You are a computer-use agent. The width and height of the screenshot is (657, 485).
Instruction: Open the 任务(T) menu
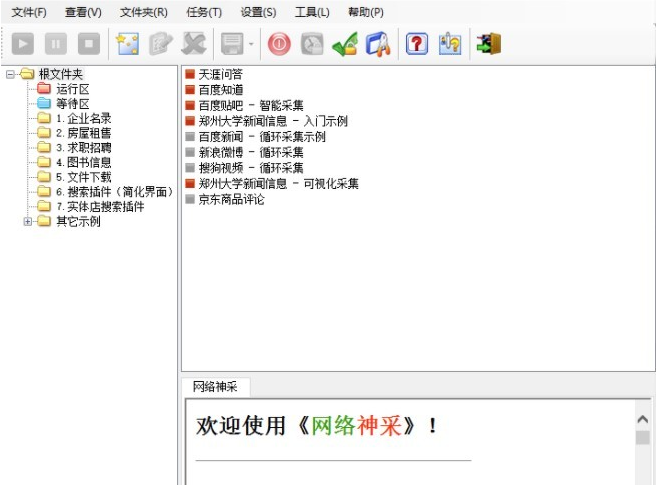(x=204, y=13)
